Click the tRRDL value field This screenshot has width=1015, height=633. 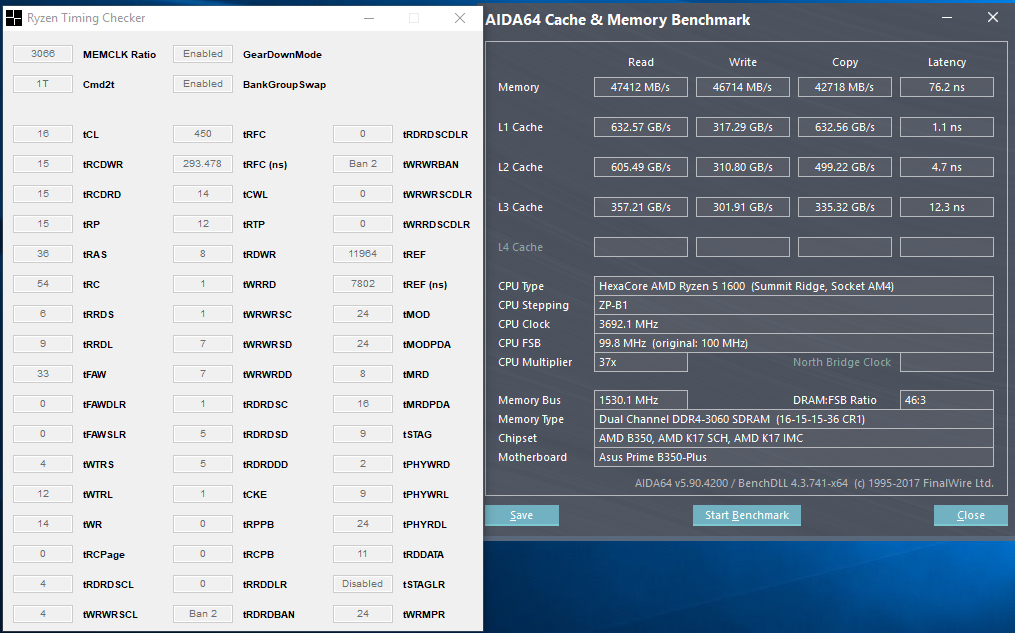(43, 344)
